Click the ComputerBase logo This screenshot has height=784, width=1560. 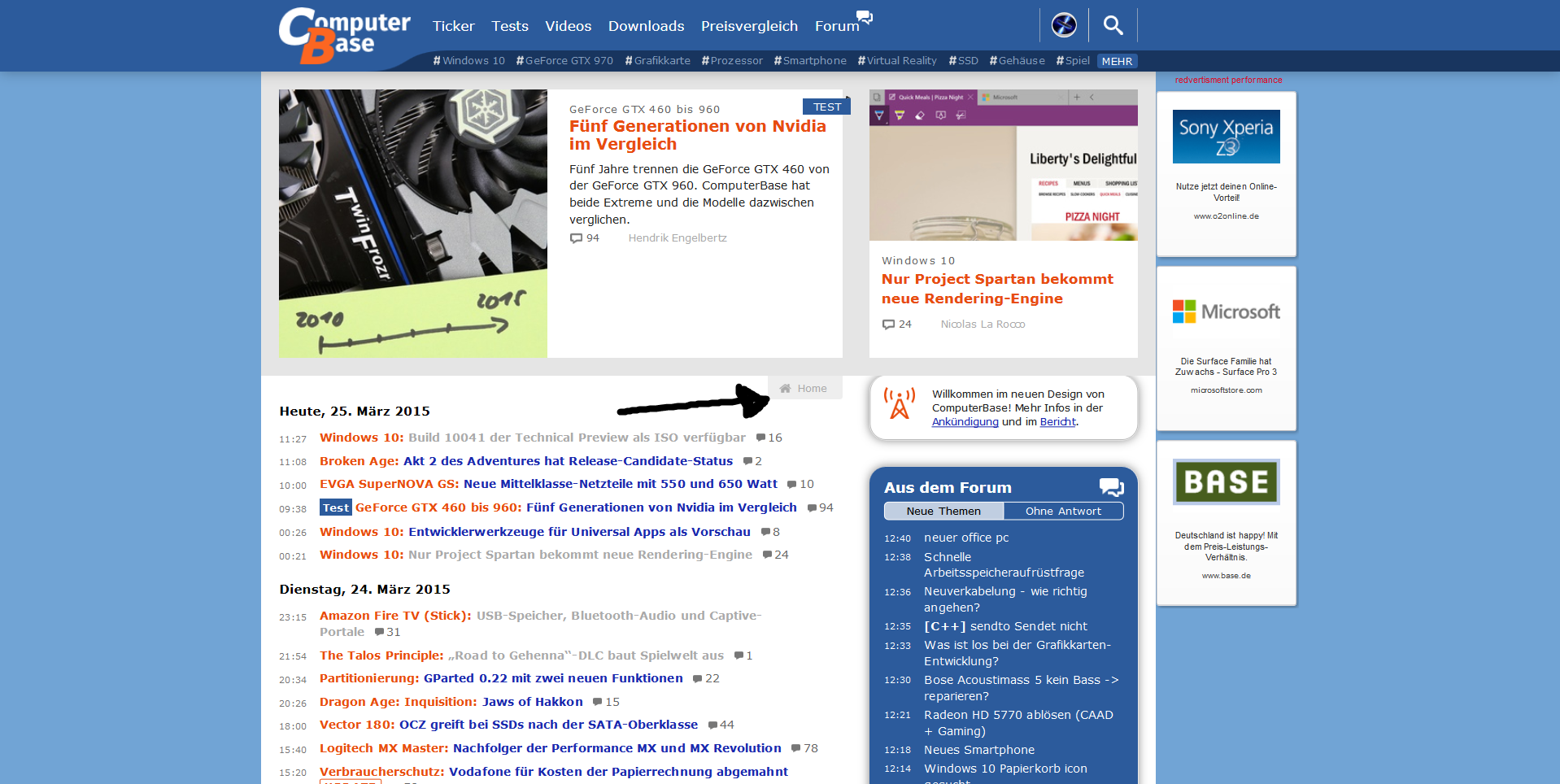[344, 35]
